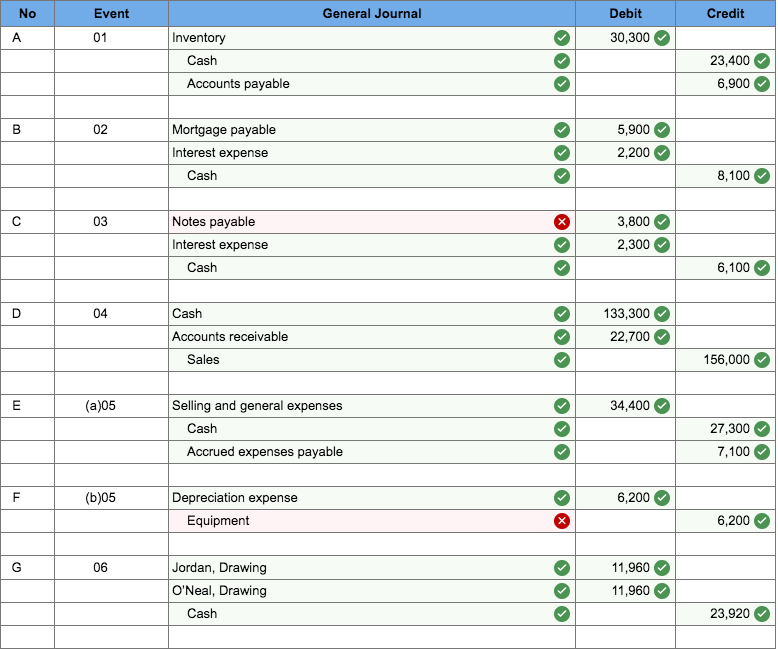Screen dimensions: 778x649
Task: Select the Accrued expenses payable cell
Action: [372, 452]
